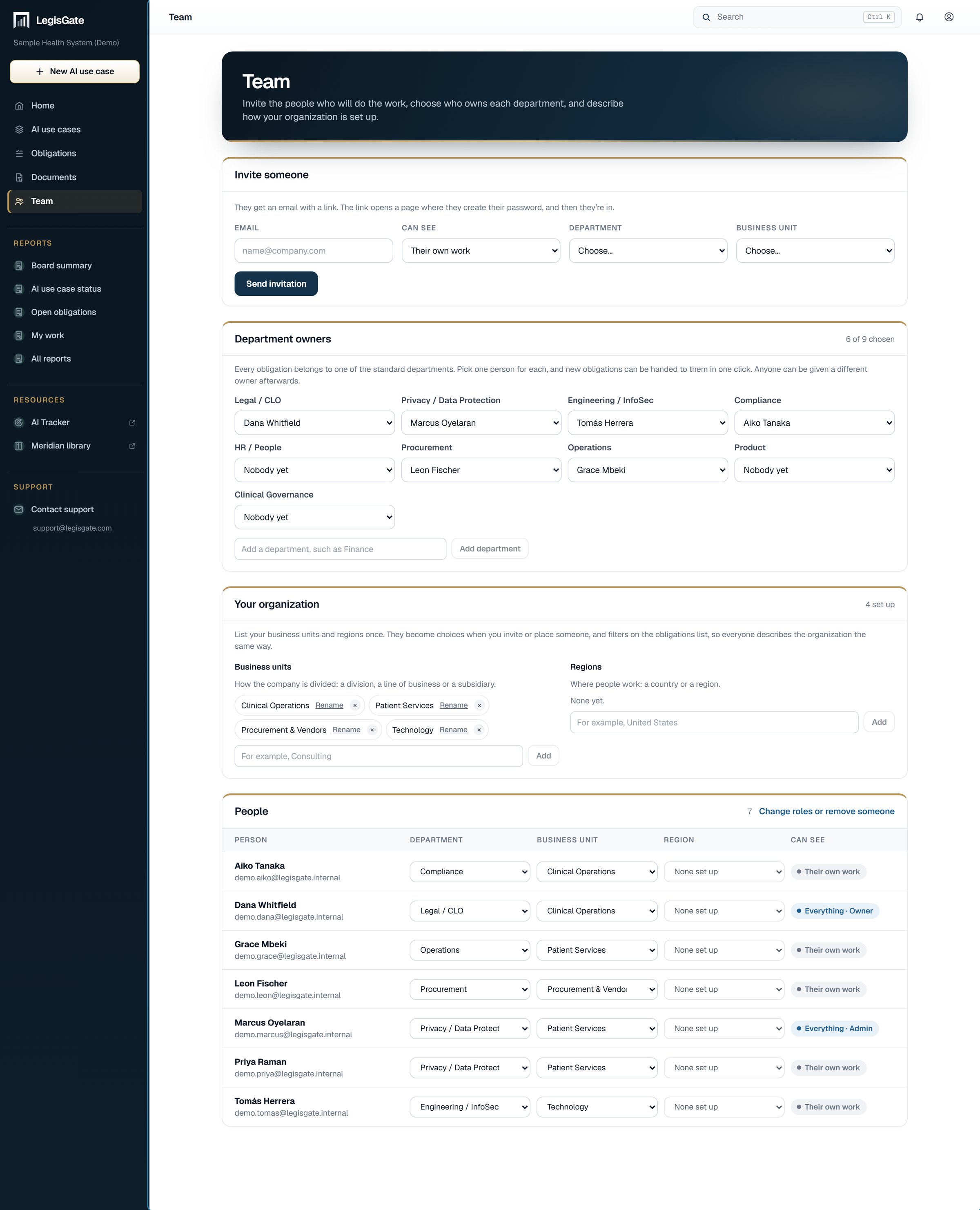Remove the Procurement & Vendors business unit
Image resolution: width=980 pixels, height=1210 pixels.
pyautogui.click(x=372, y=730)
